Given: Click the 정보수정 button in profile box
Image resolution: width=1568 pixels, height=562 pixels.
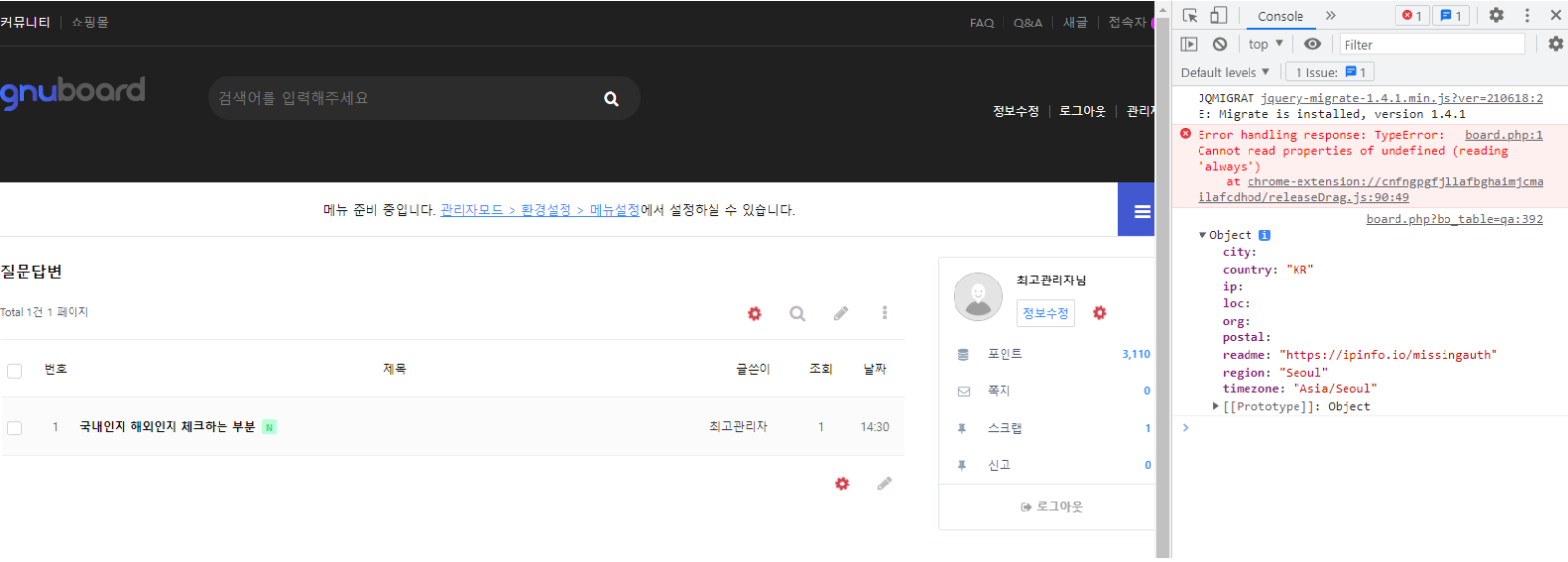Looking at the screenshot, I should (1045, 313).
